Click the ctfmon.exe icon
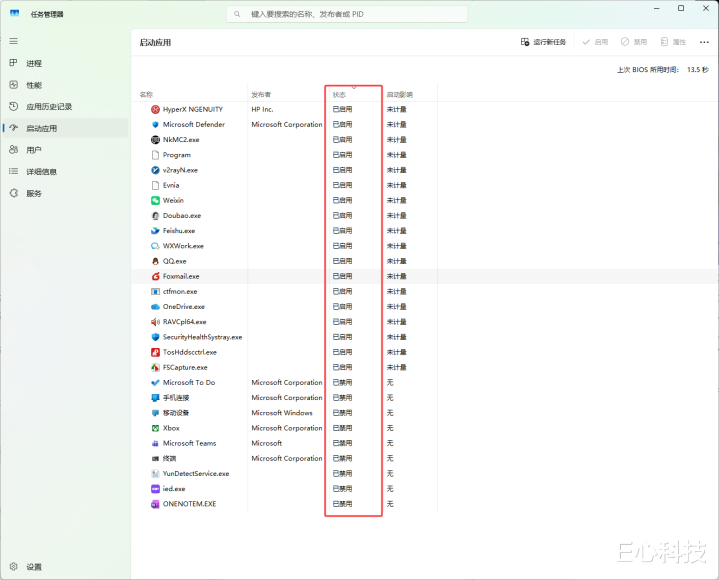This screenshot has height=580, width=719. (155, 292)
